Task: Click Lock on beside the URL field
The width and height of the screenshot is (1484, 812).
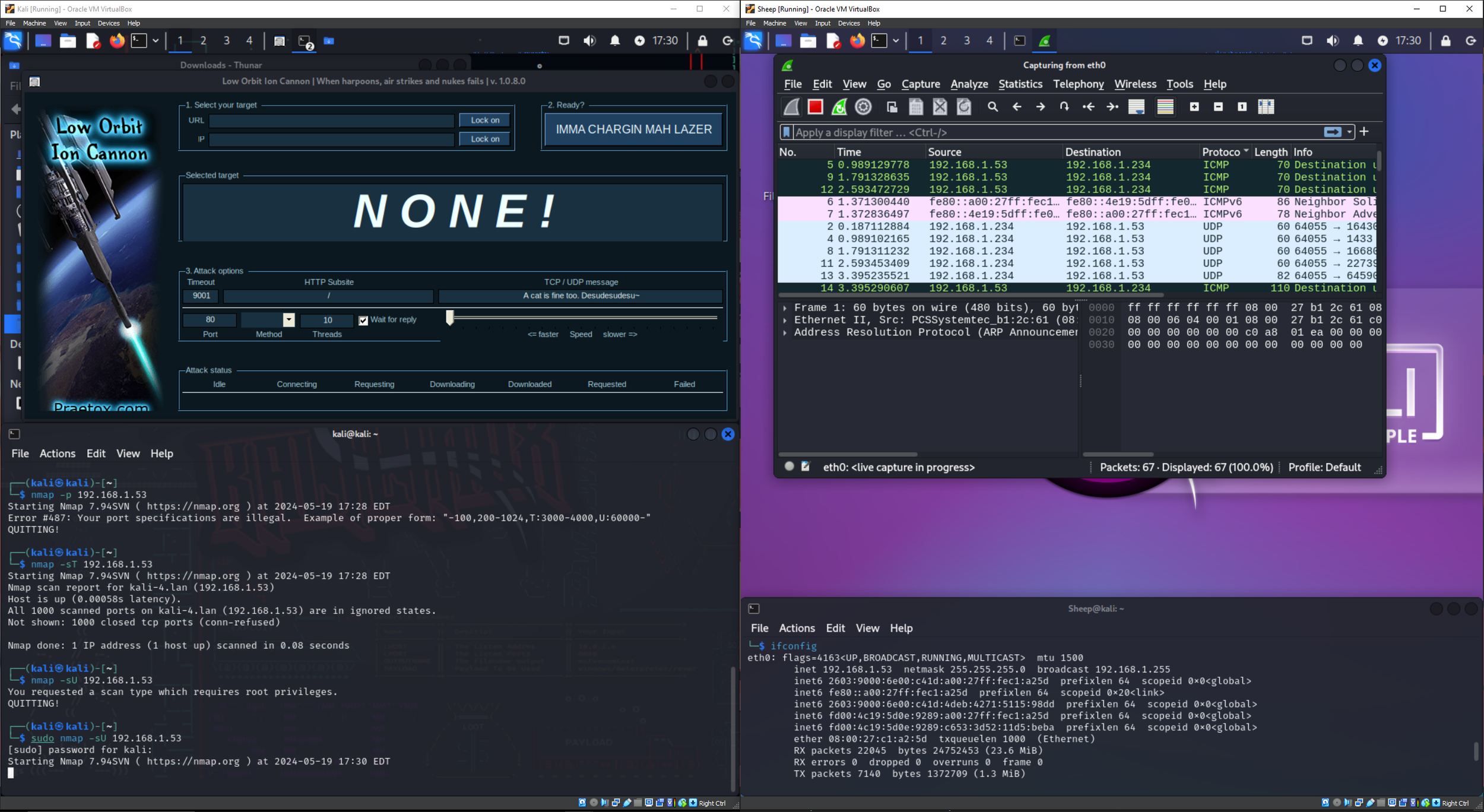Action: click(484, 120)
